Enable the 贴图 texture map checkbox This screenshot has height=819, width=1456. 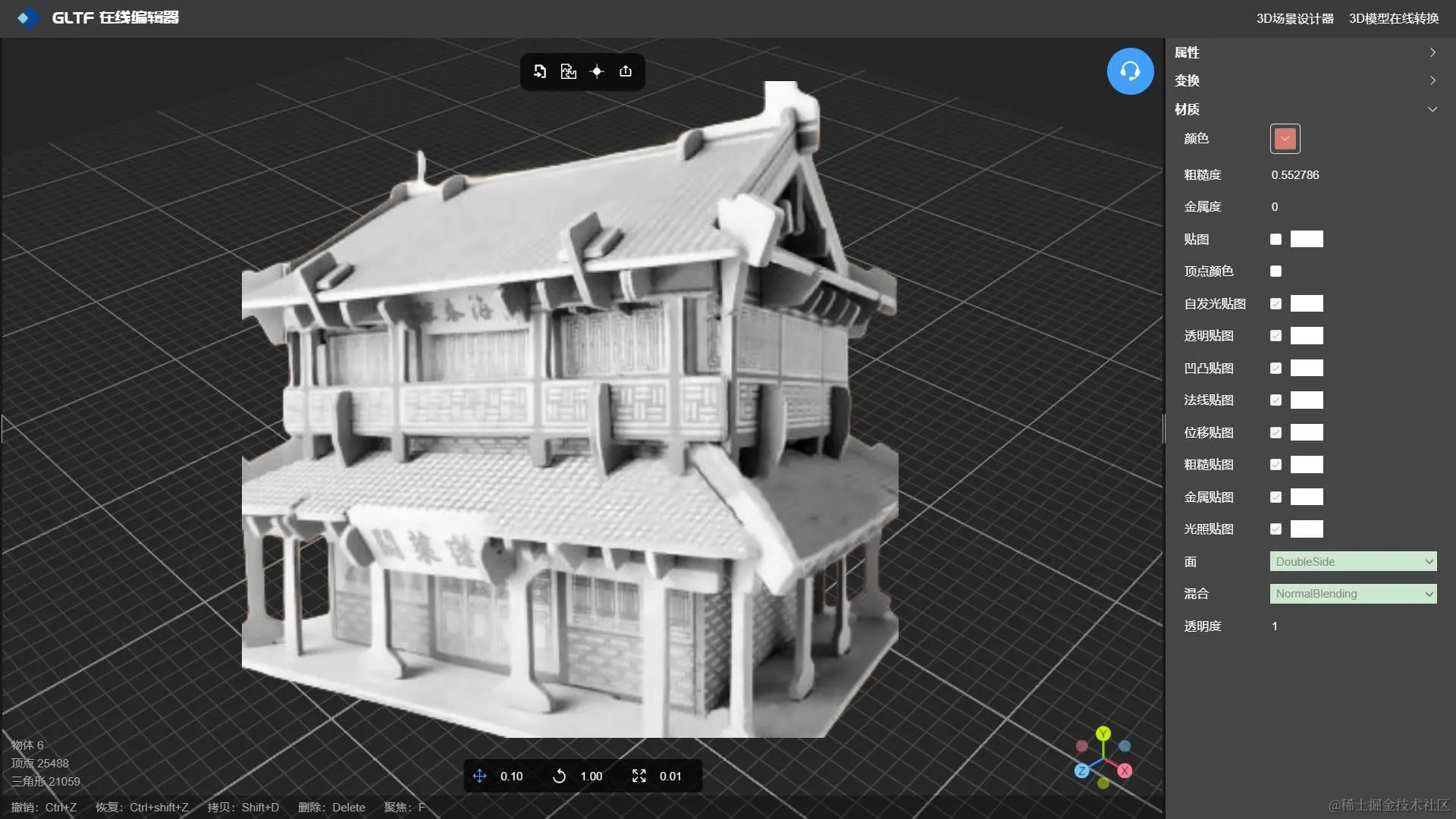click(1276, 240)
